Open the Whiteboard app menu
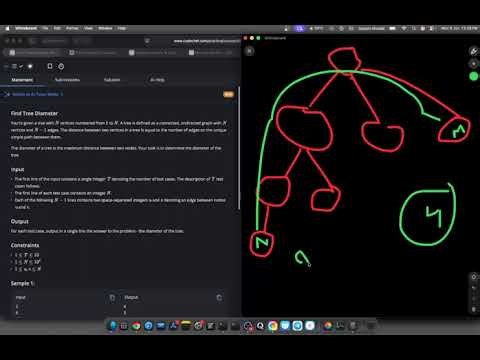 pyautogui.click(x=26, y=29)
